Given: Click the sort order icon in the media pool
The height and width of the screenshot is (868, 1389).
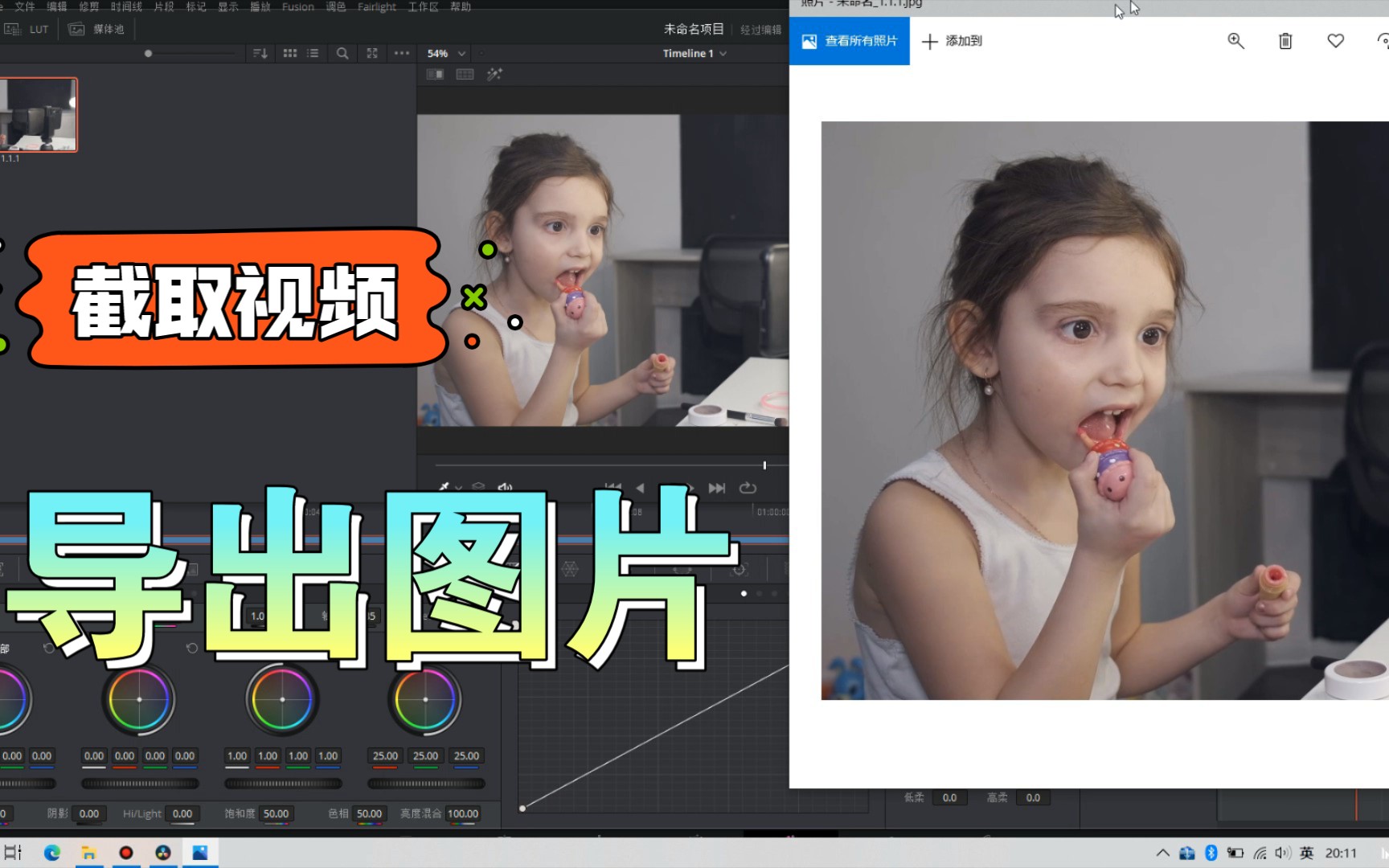Looking at the screenshot, I should [x=259, y=53].
